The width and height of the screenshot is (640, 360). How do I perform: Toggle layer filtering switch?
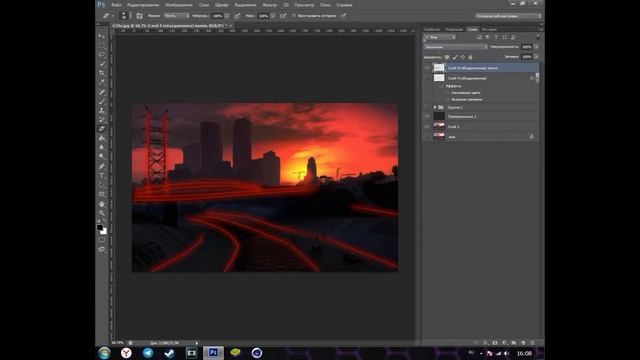(538, 37)
